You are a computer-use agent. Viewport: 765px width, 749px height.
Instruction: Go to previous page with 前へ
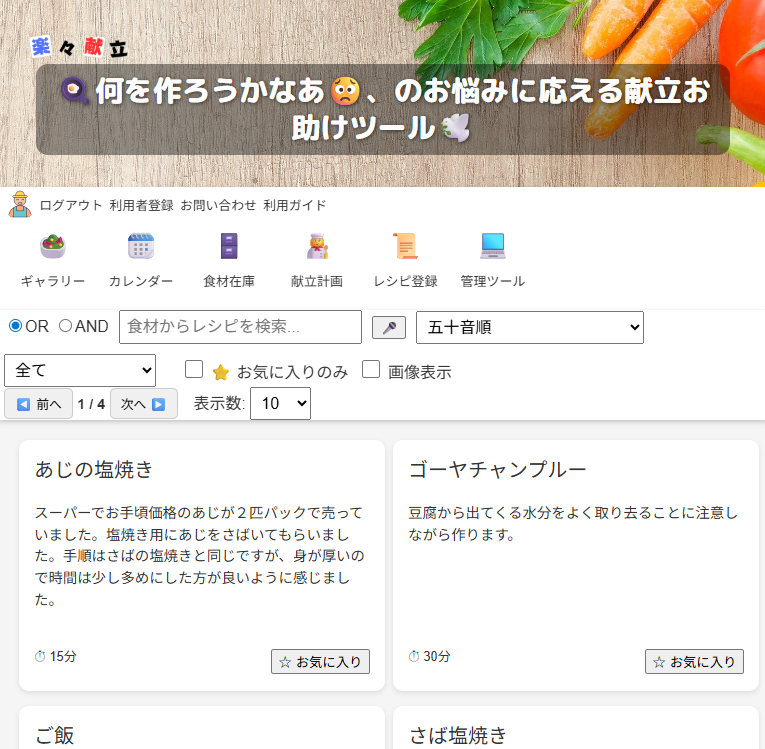[39, 404]
